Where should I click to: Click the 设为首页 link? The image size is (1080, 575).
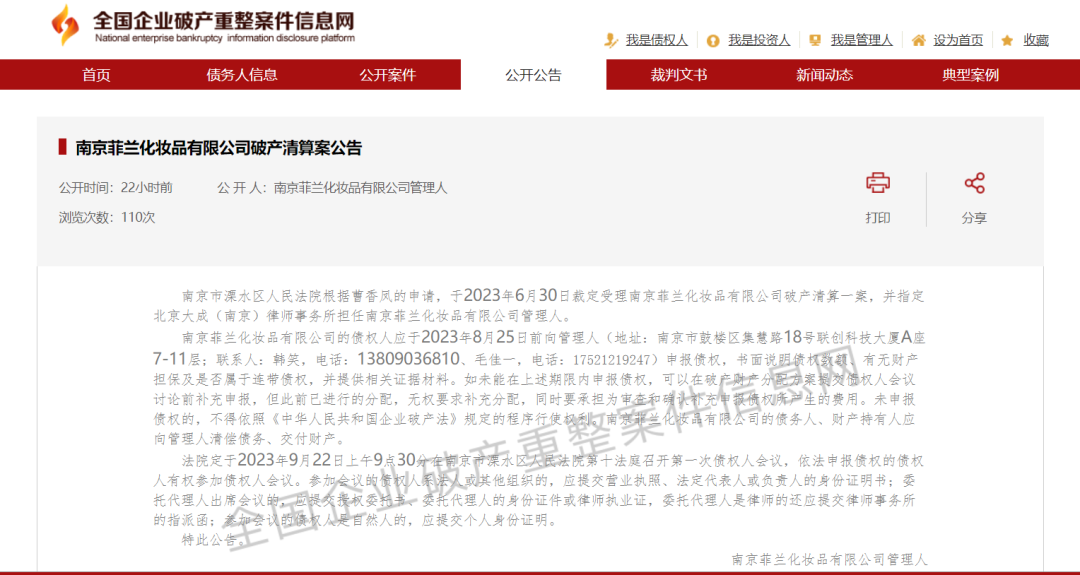[x=958, y=40]
